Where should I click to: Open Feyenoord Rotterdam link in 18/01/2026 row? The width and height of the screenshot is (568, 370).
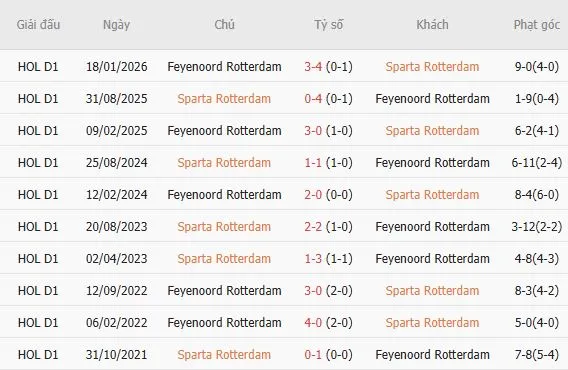(x=224, y=67)
